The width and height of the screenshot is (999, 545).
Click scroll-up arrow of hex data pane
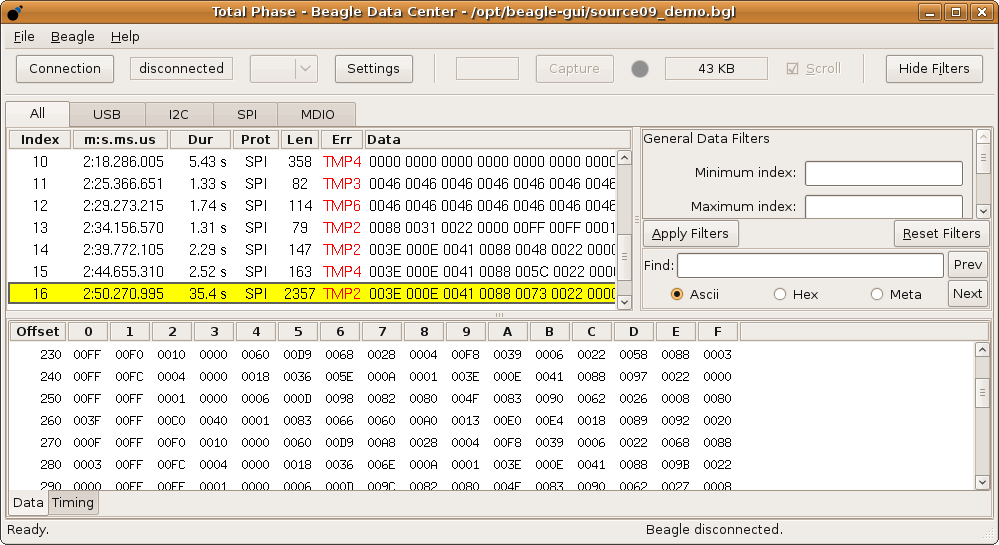click(x=982, y=349)
